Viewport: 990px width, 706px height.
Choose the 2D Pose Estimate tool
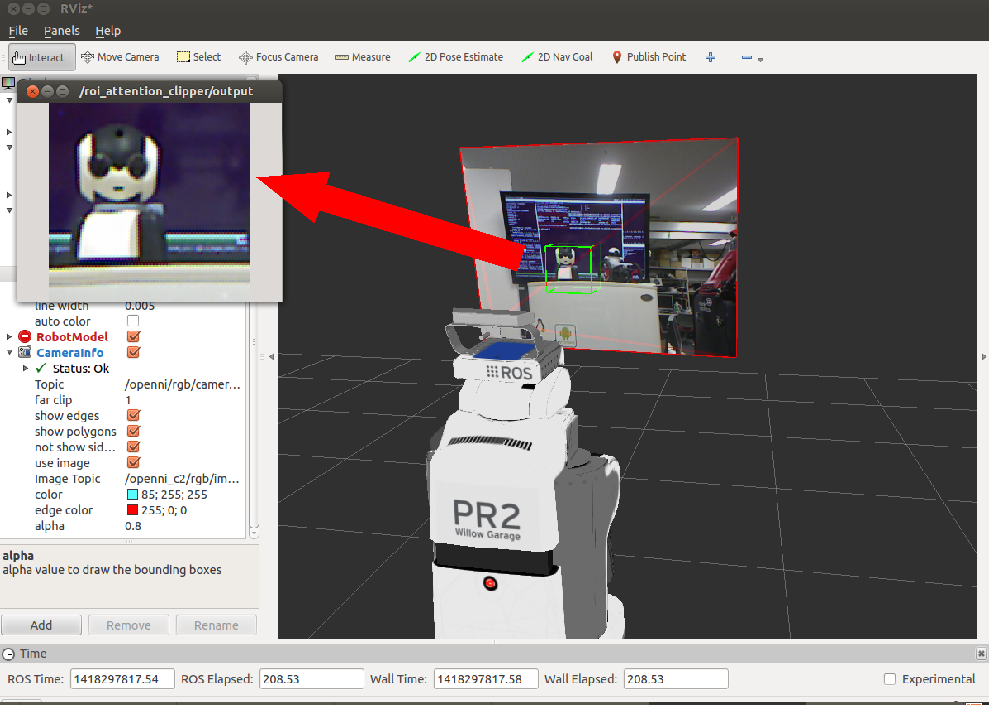(x=456, y=57)
